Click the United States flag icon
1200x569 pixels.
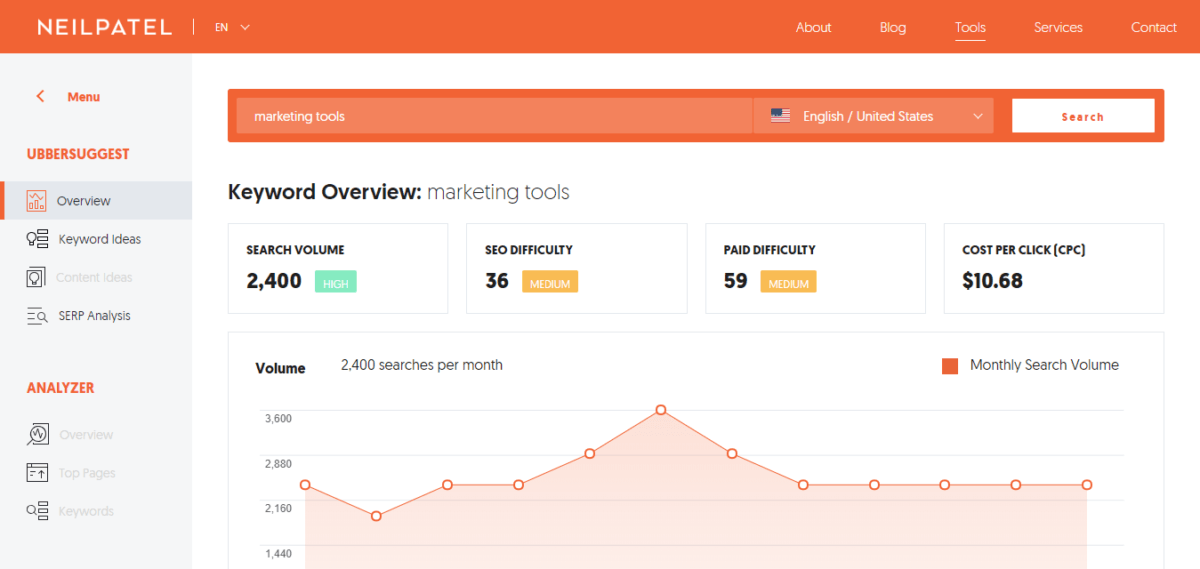click(x=780, y=116)
